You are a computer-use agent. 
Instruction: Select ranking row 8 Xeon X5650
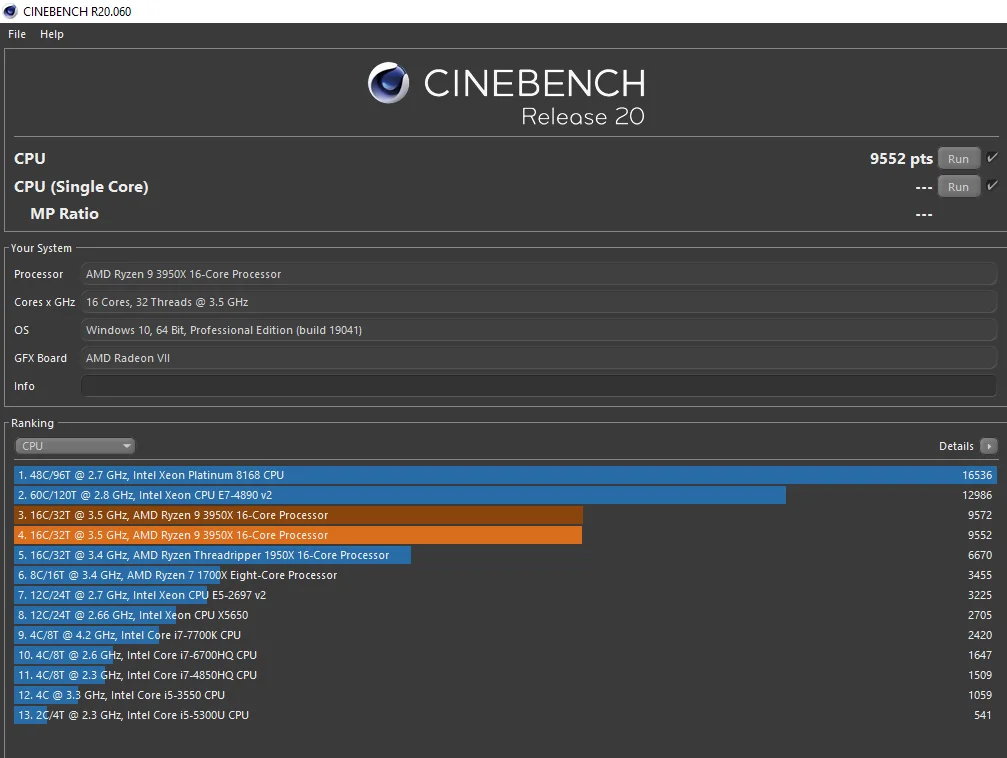(x=505, y=615)
